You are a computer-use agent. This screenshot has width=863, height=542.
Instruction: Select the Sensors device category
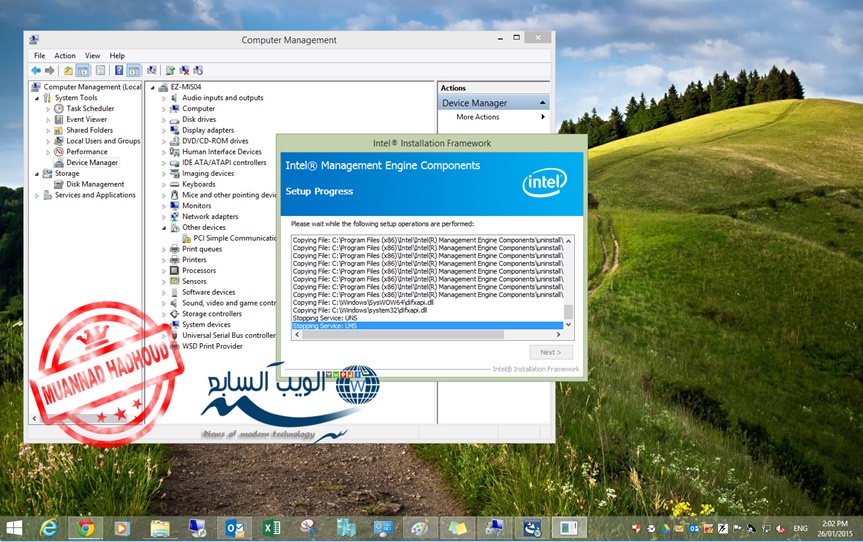tap(194, 281)
